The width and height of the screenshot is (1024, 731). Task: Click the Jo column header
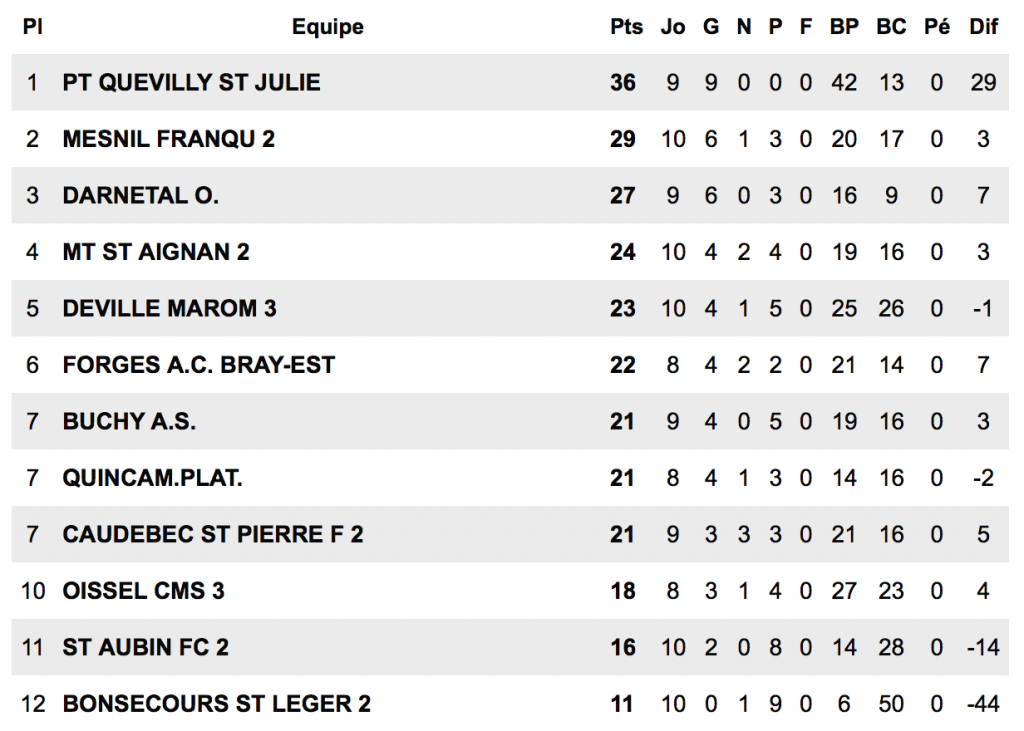[673, 27]
